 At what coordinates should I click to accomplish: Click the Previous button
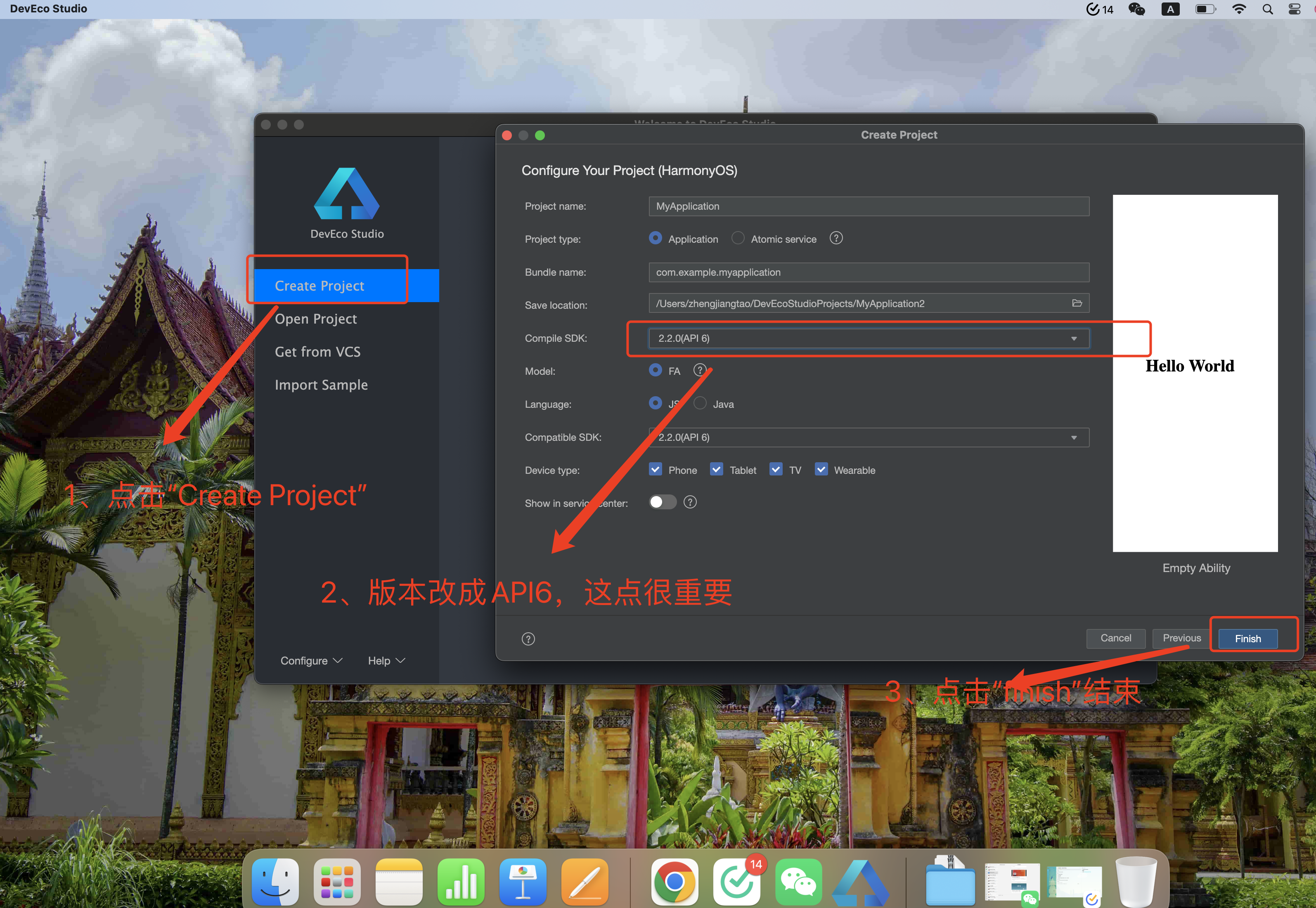[1182, 638]
